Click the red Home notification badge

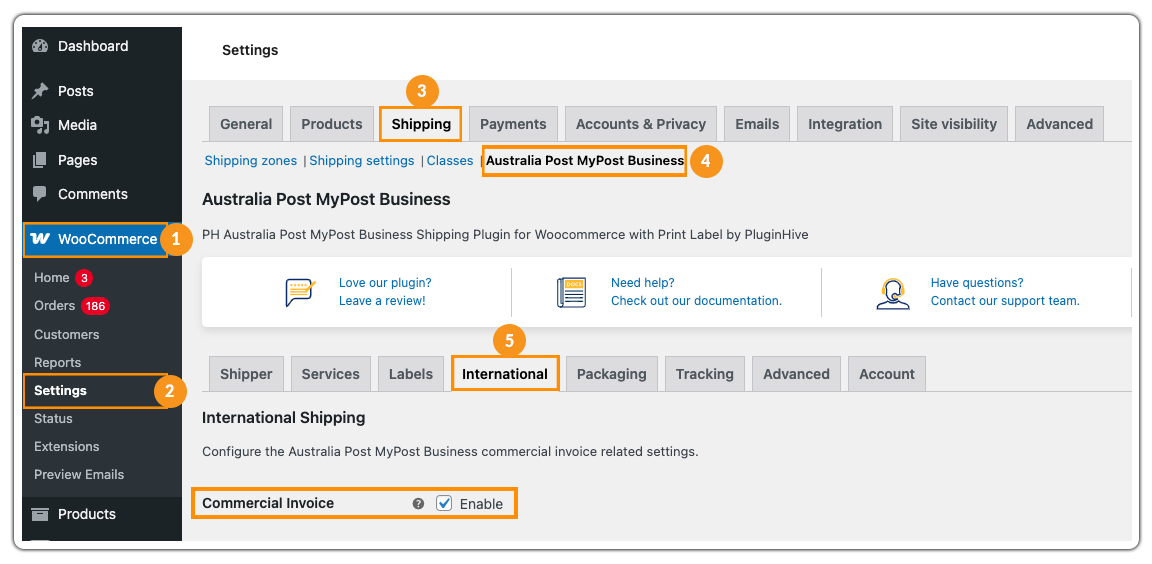click(84, 278)
